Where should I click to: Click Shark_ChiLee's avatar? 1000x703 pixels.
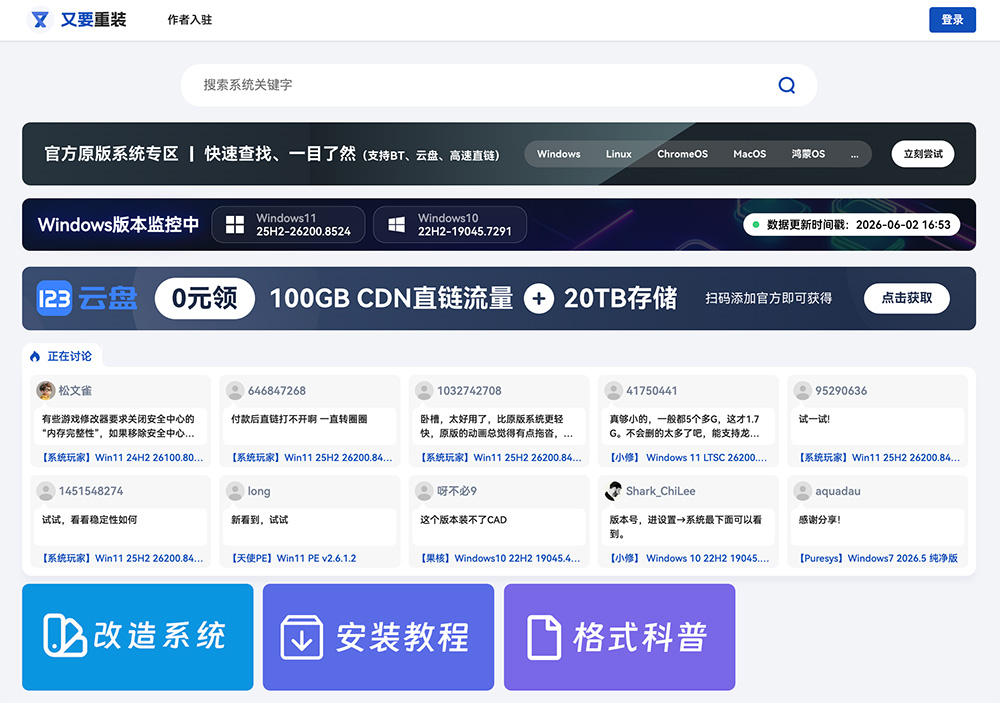click(x=614, y=491)
